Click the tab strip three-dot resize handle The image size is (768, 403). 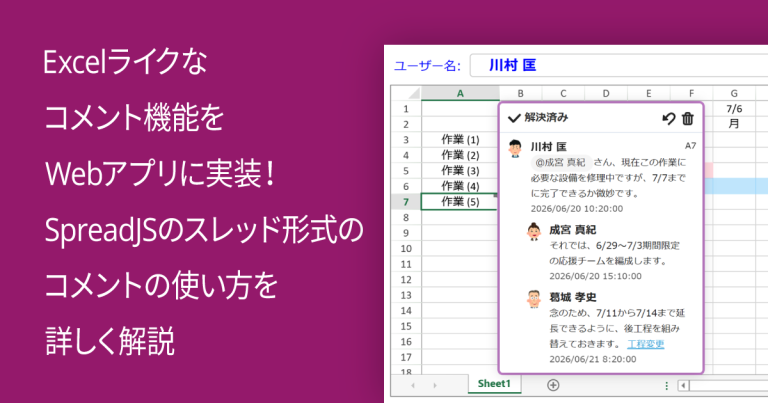(666, 386)
